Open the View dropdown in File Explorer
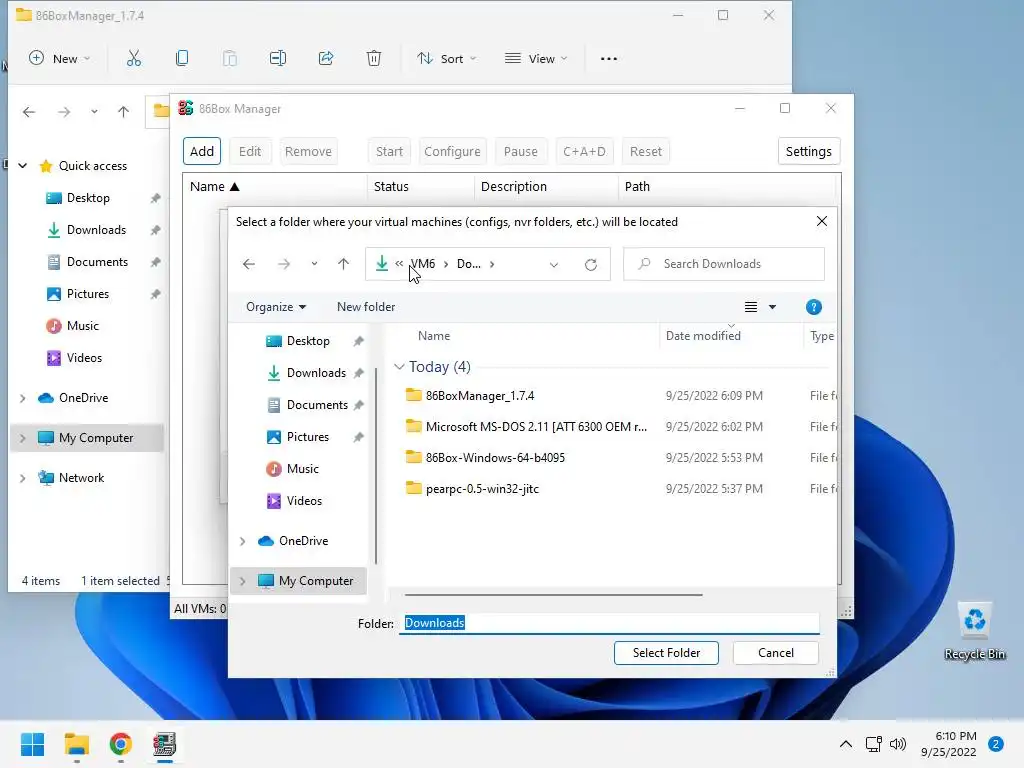The width and height of the screenshot is (1024, 768). coord(536,59)
